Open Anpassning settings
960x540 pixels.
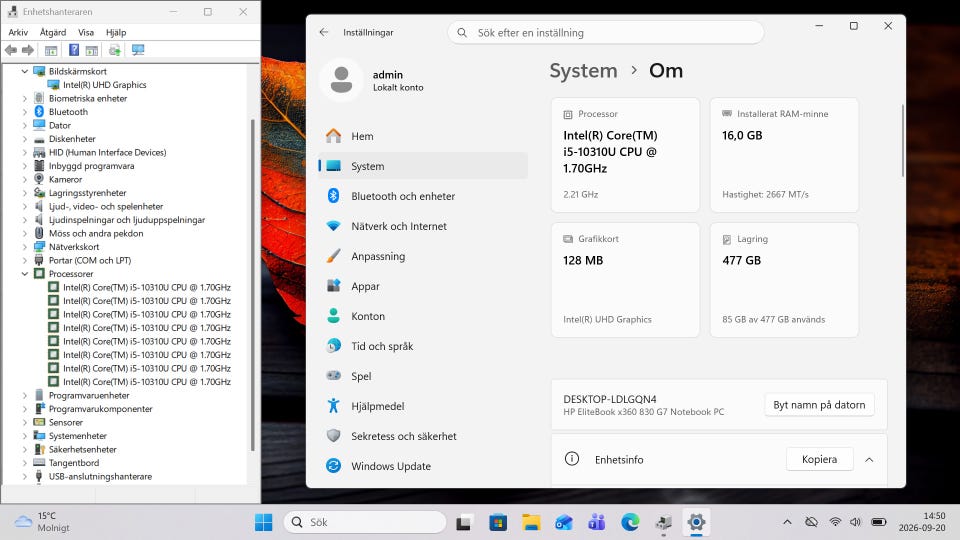point(422,256)
